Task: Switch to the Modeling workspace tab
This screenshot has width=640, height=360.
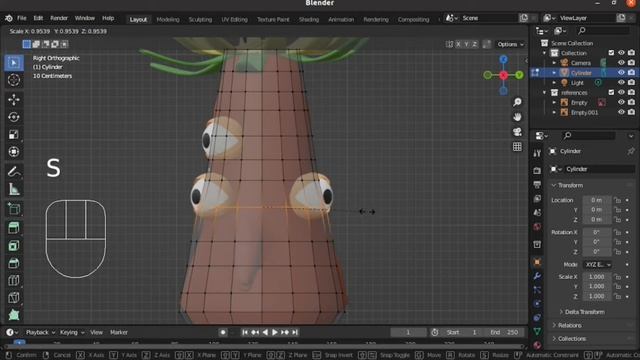Action: [168, 19]
